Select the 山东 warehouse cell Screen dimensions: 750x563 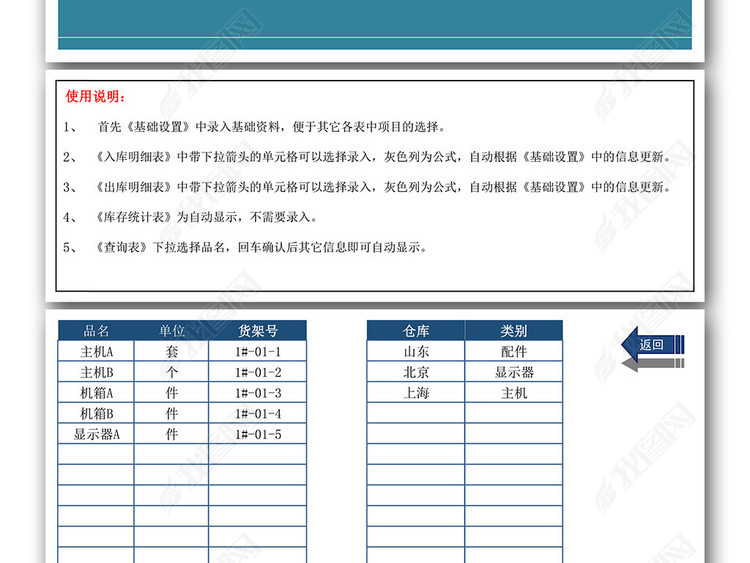[x=416, y=352]
